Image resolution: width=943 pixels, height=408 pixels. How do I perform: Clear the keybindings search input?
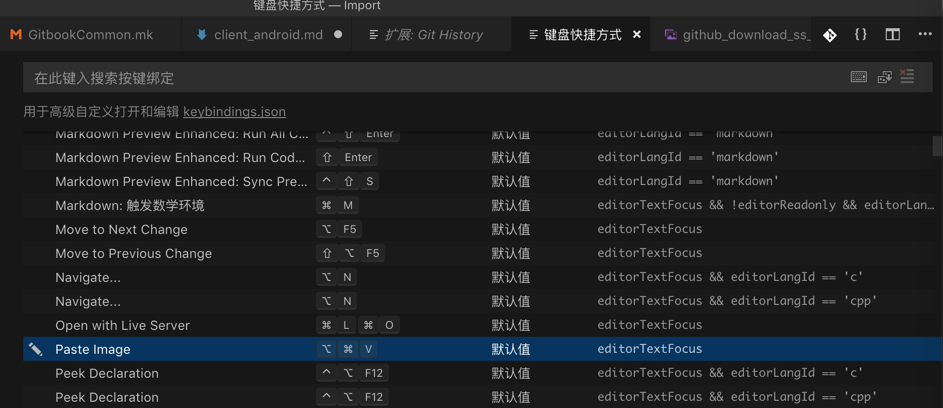908,77
